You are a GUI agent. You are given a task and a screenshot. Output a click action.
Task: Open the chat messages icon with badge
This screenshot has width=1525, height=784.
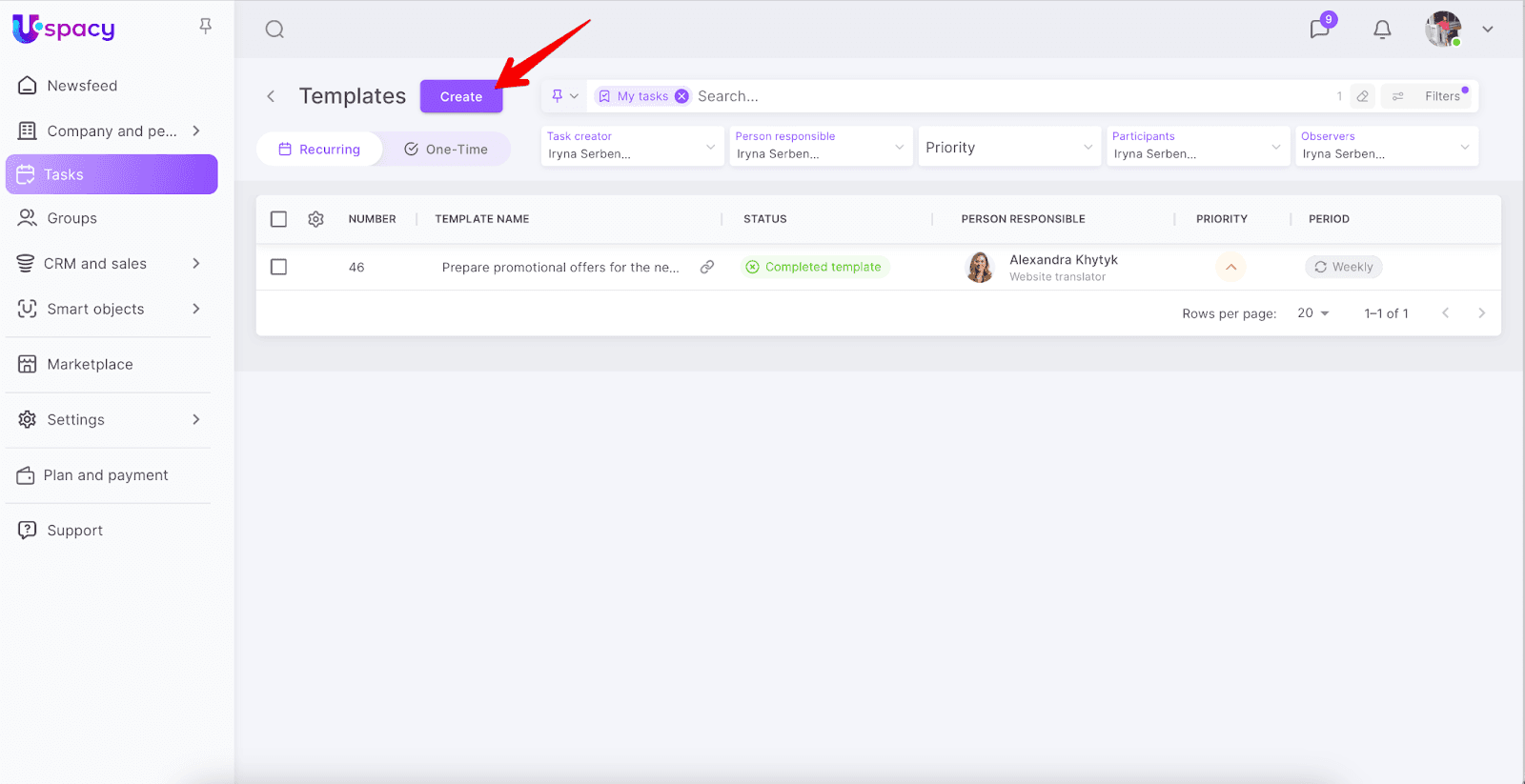point(1320,29)
